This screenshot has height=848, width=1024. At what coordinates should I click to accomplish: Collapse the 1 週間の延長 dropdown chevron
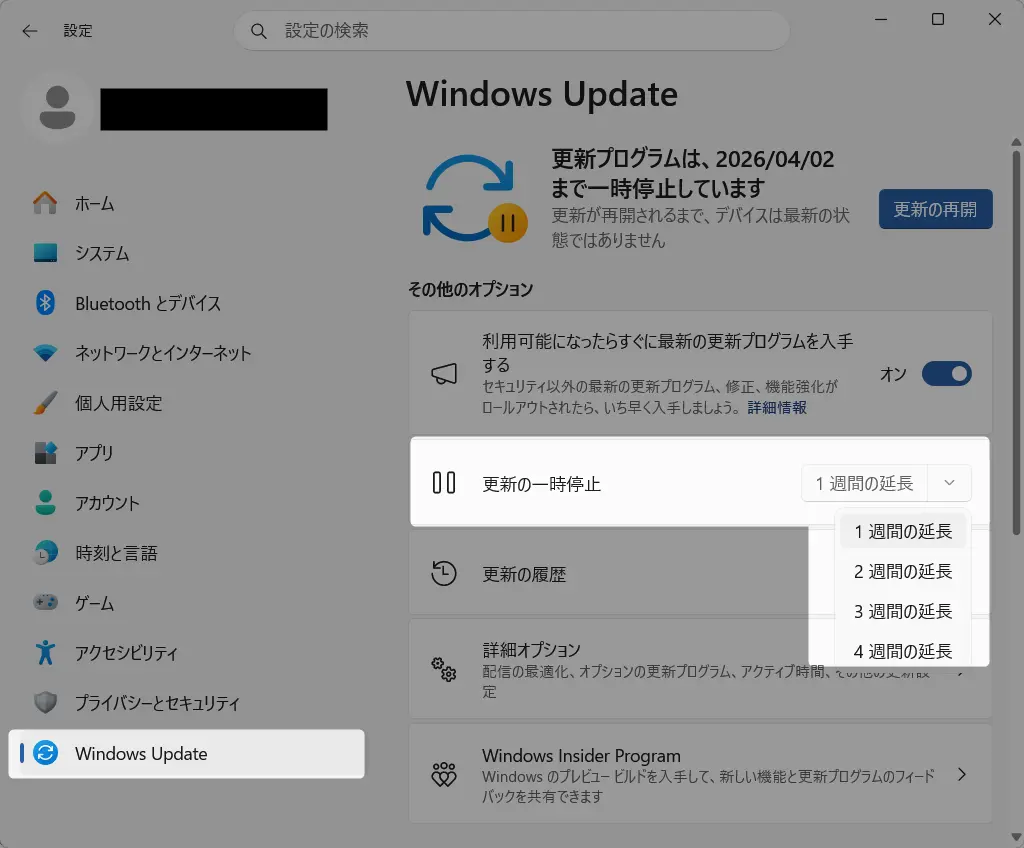(950, 484)
